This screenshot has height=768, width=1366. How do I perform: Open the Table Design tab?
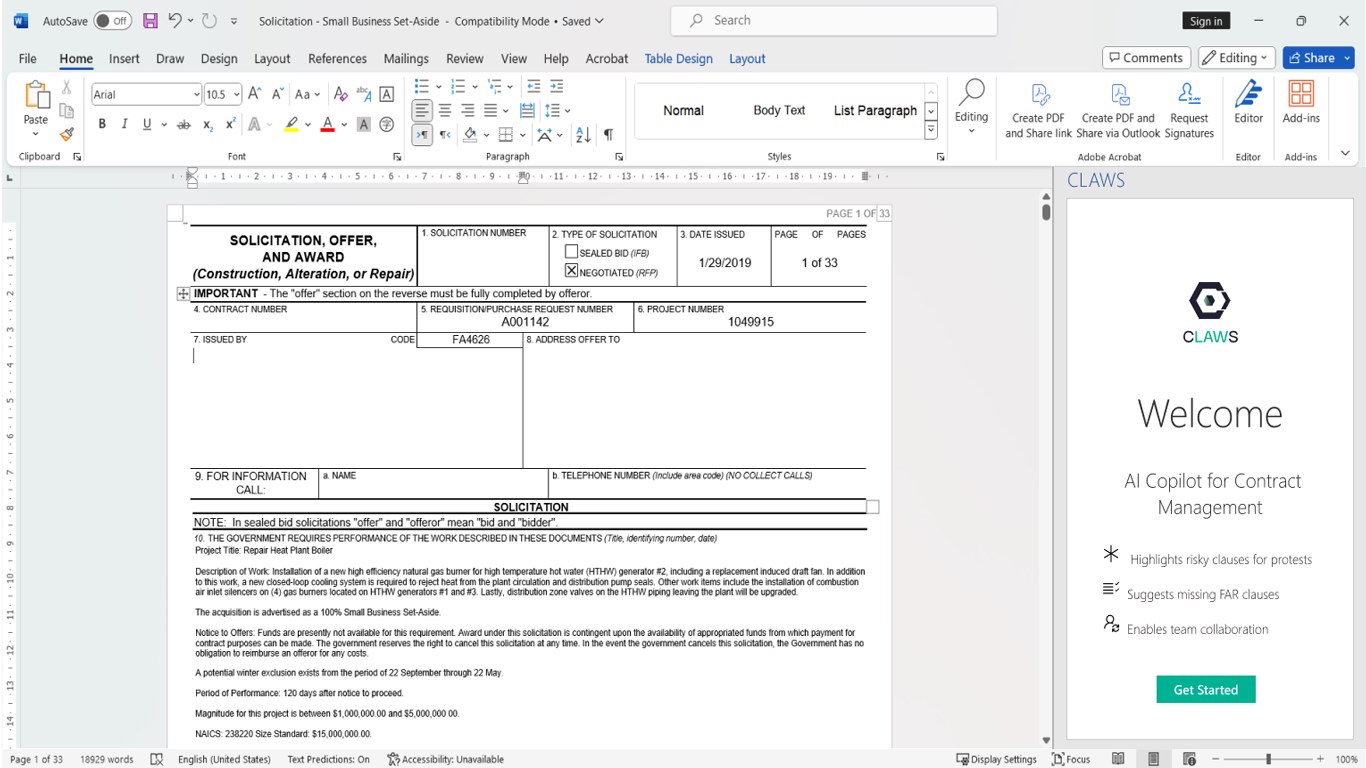679,59
